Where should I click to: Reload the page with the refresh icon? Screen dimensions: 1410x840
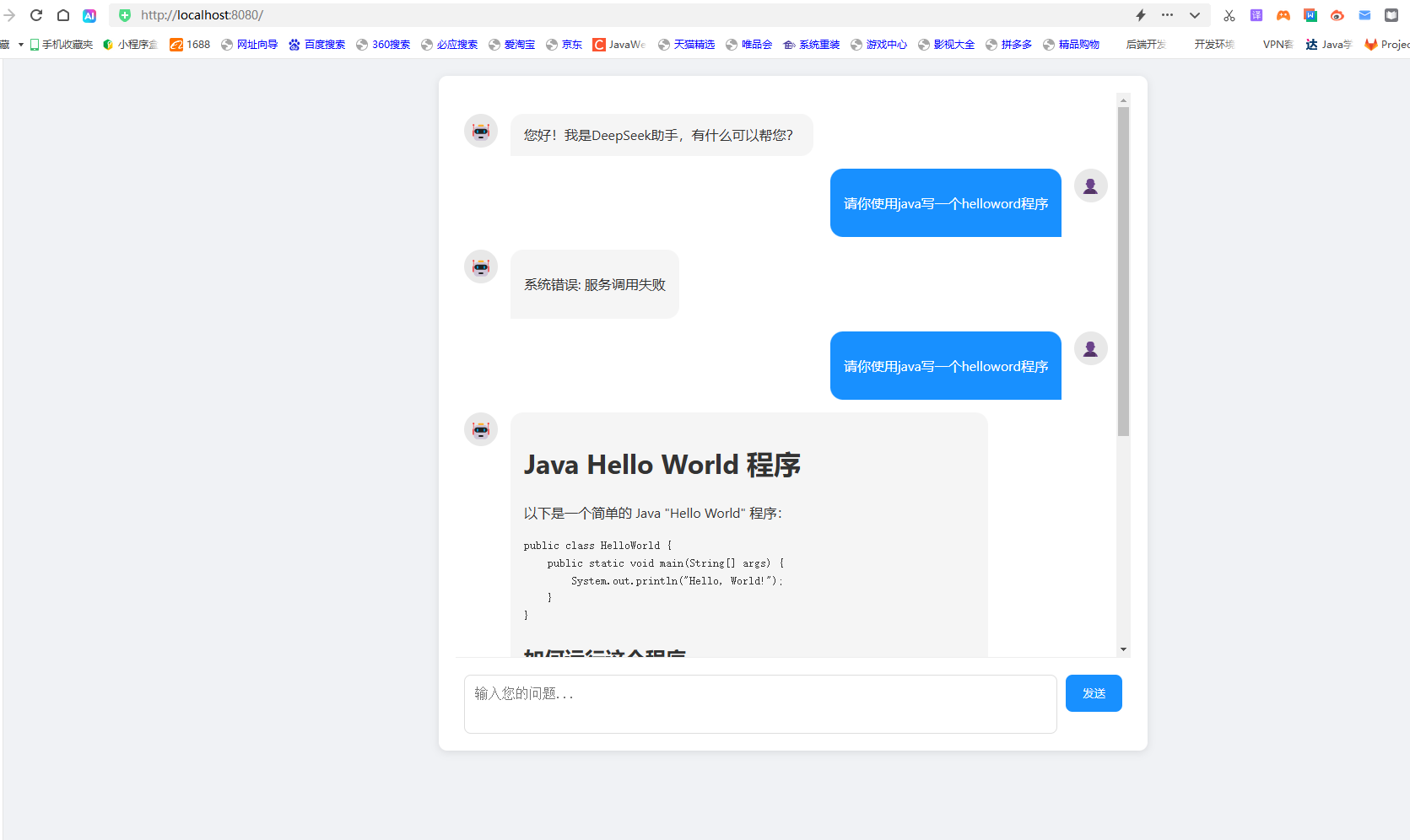[36, 15]
